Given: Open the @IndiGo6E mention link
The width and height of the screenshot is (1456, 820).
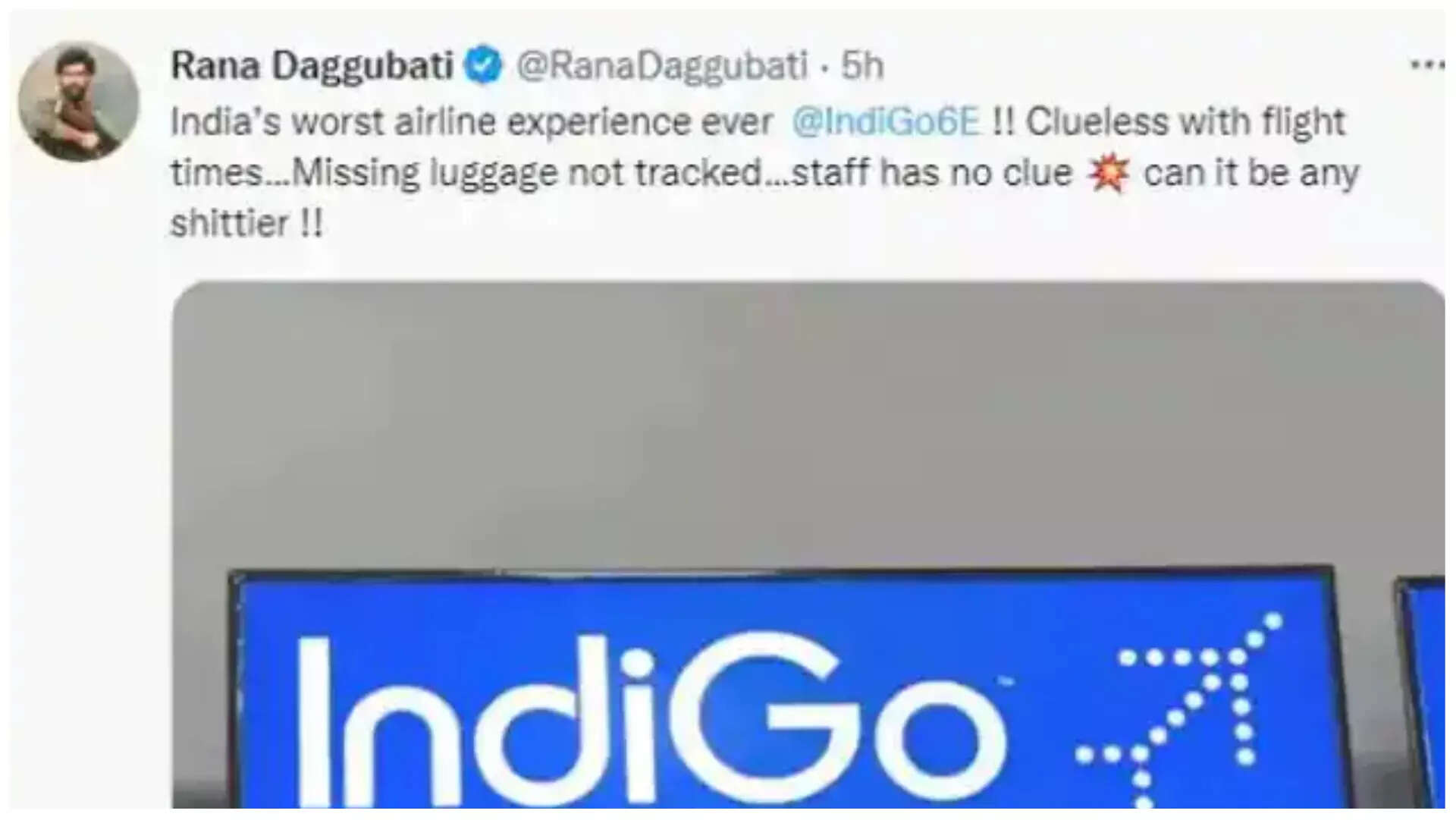Looking at the screenshot, I should 886,122.
